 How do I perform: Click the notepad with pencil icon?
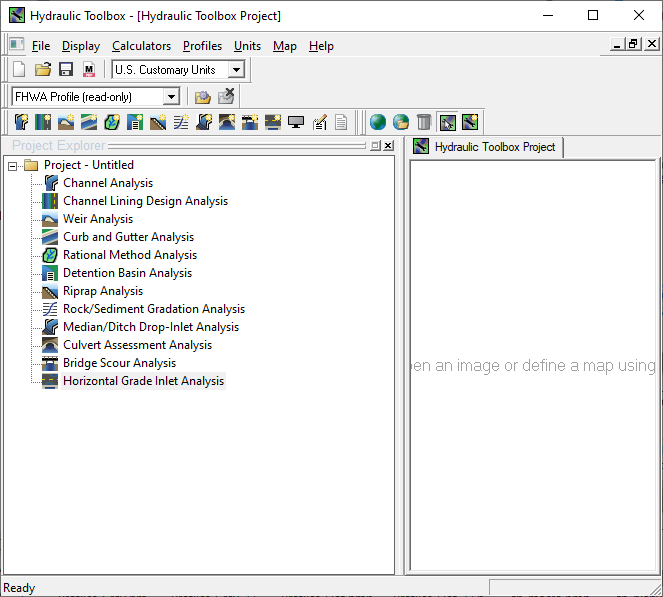319,122
